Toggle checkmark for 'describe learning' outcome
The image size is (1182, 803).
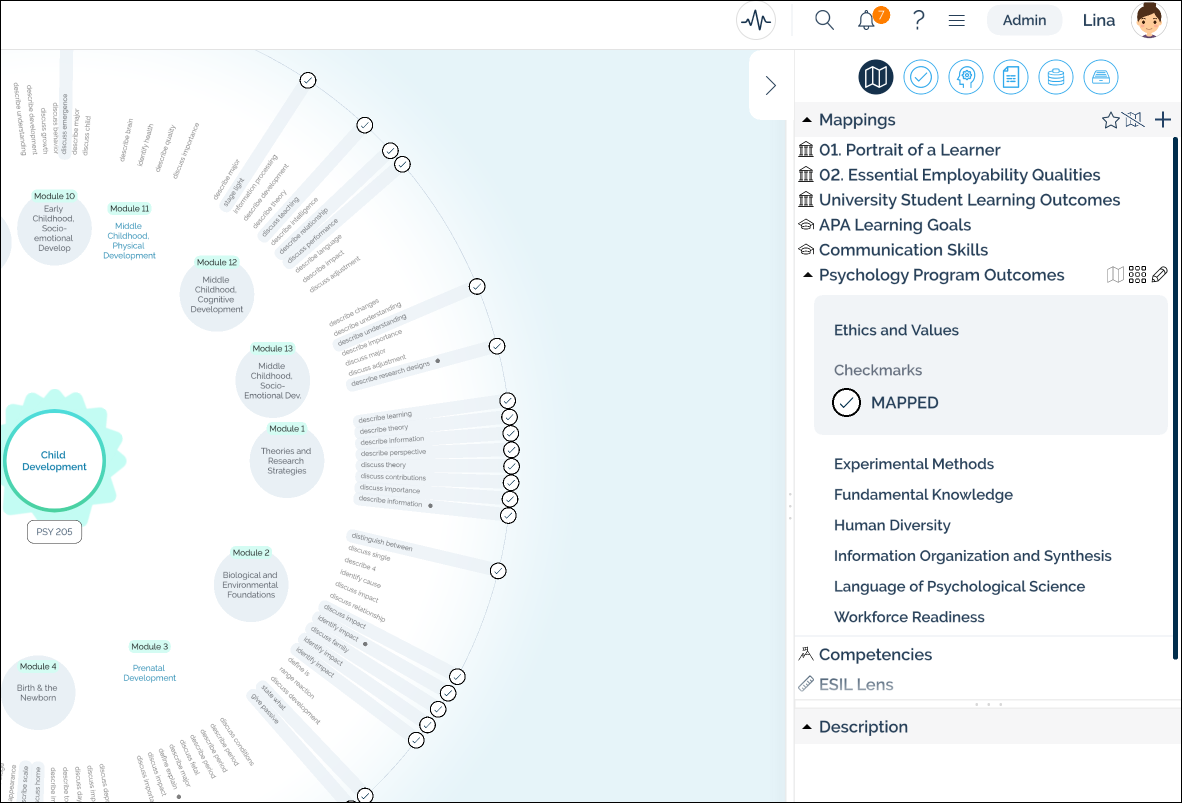507,400
